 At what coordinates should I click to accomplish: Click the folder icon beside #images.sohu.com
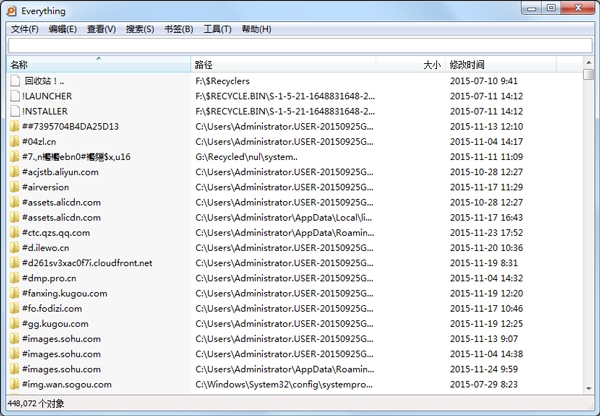pyautogui.click(x=13, y=338)
